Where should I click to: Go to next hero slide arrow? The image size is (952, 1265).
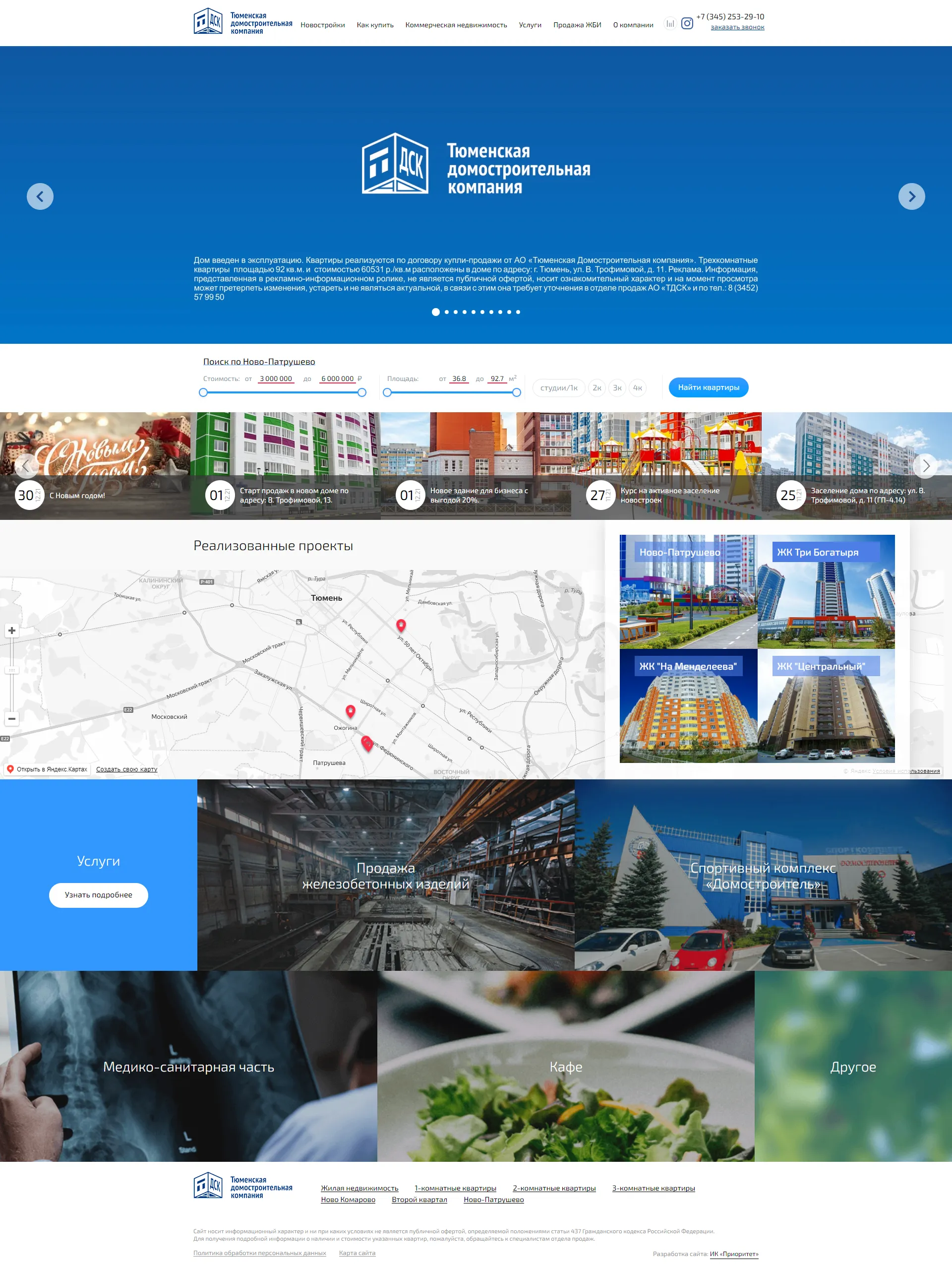911,196
